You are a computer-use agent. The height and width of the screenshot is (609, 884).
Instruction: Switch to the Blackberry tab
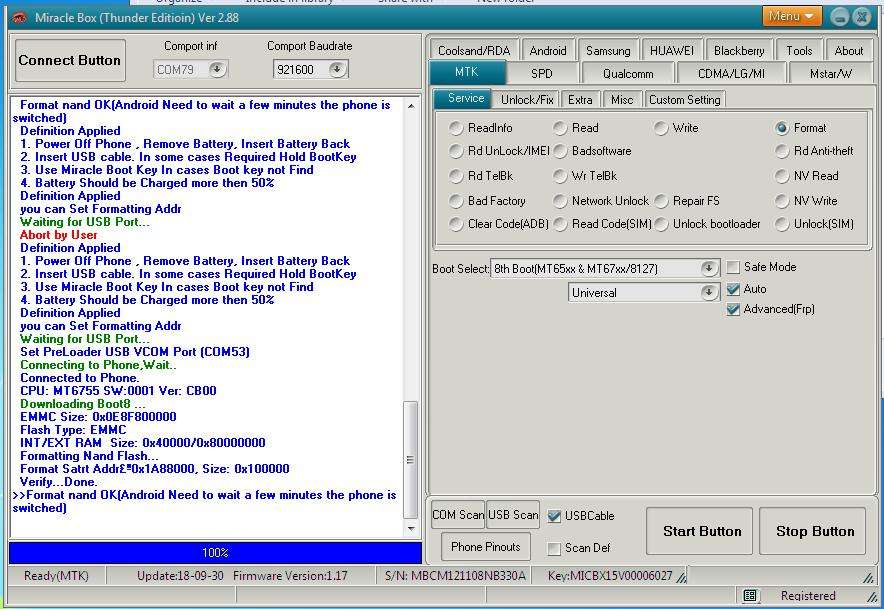click(x=739, y=50)
